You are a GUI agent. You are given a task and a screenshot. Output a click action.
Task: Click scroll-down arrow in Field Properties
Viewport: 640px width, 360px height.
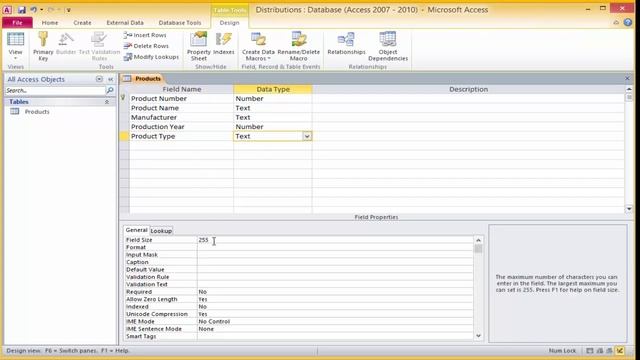(478, 336)
